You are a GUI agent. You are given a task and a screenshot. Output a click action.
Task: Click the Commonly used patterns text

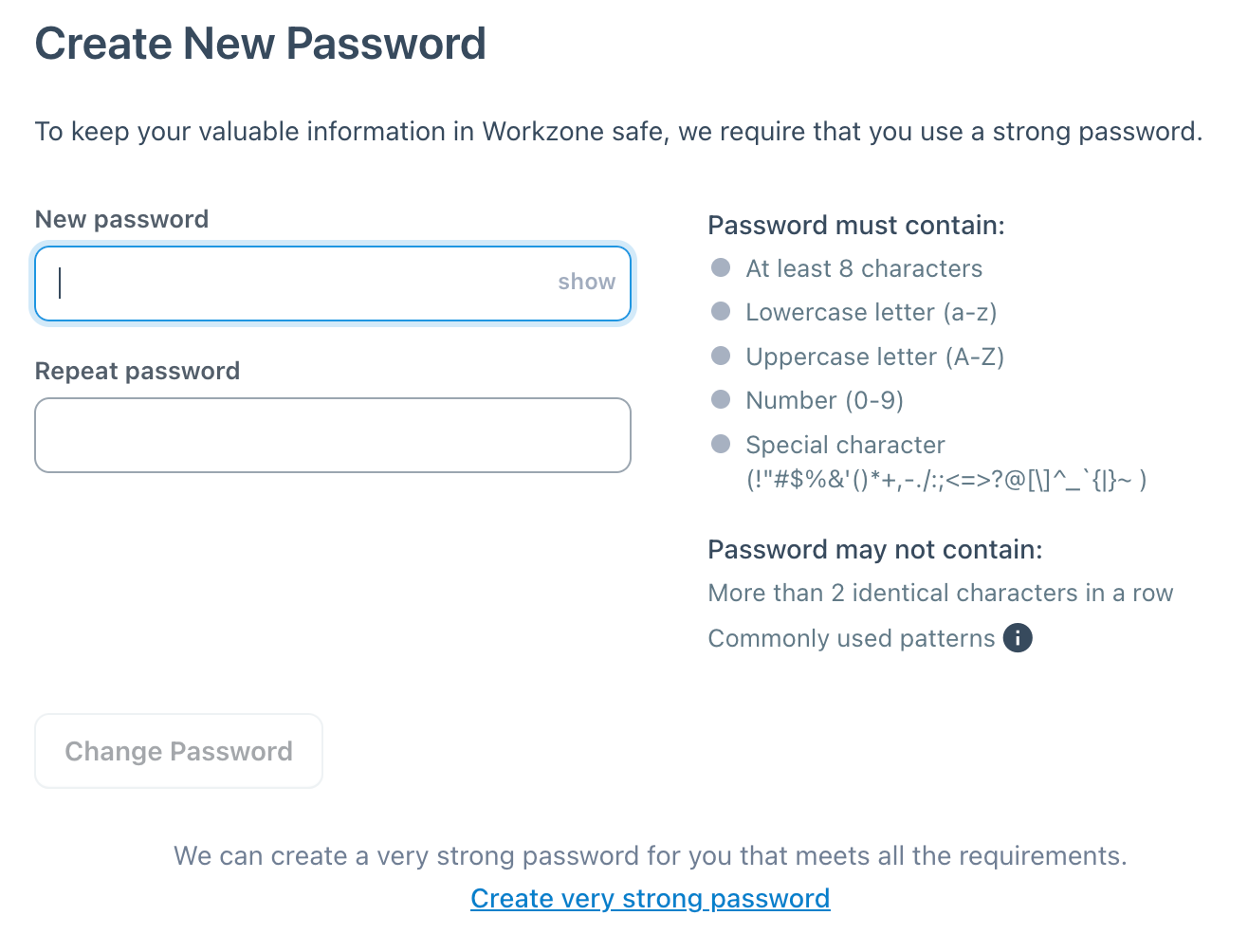tap(852, 638)
